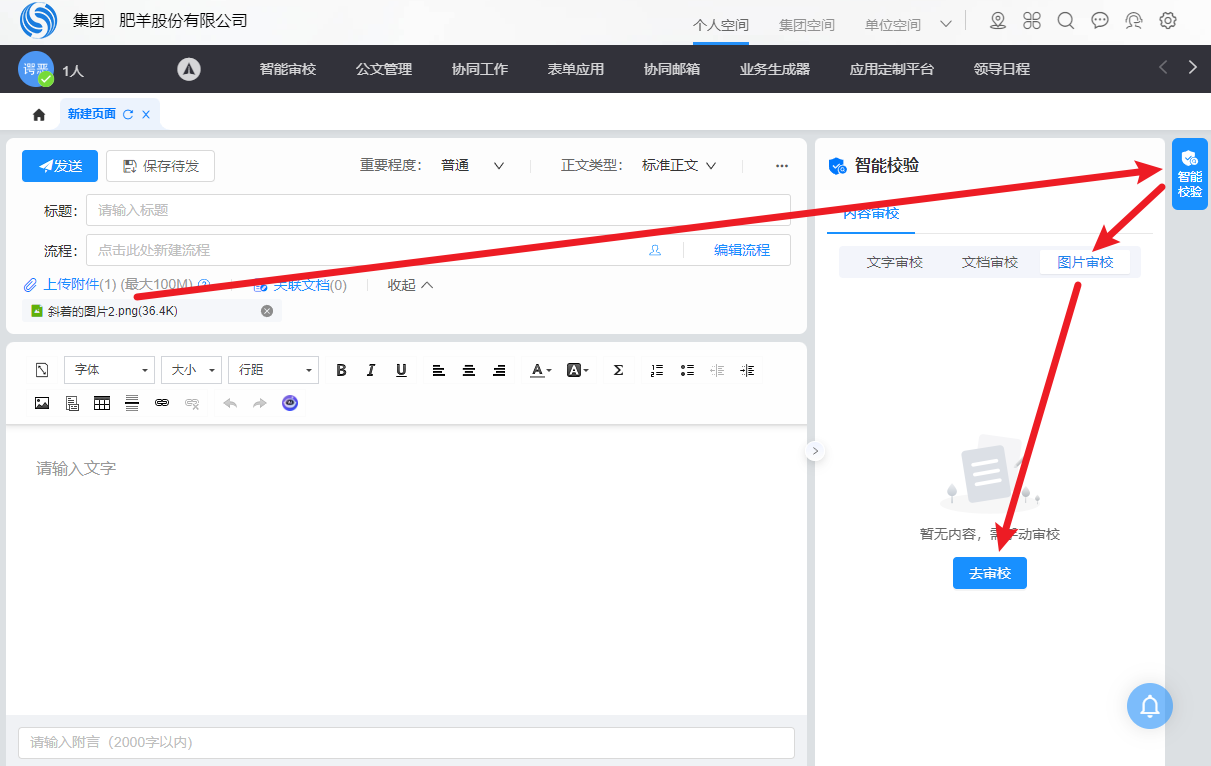This screenshot has width=1211, height=766.
Task: Expand the 重要程度 普通 dropdown
Action: (473, 166)
